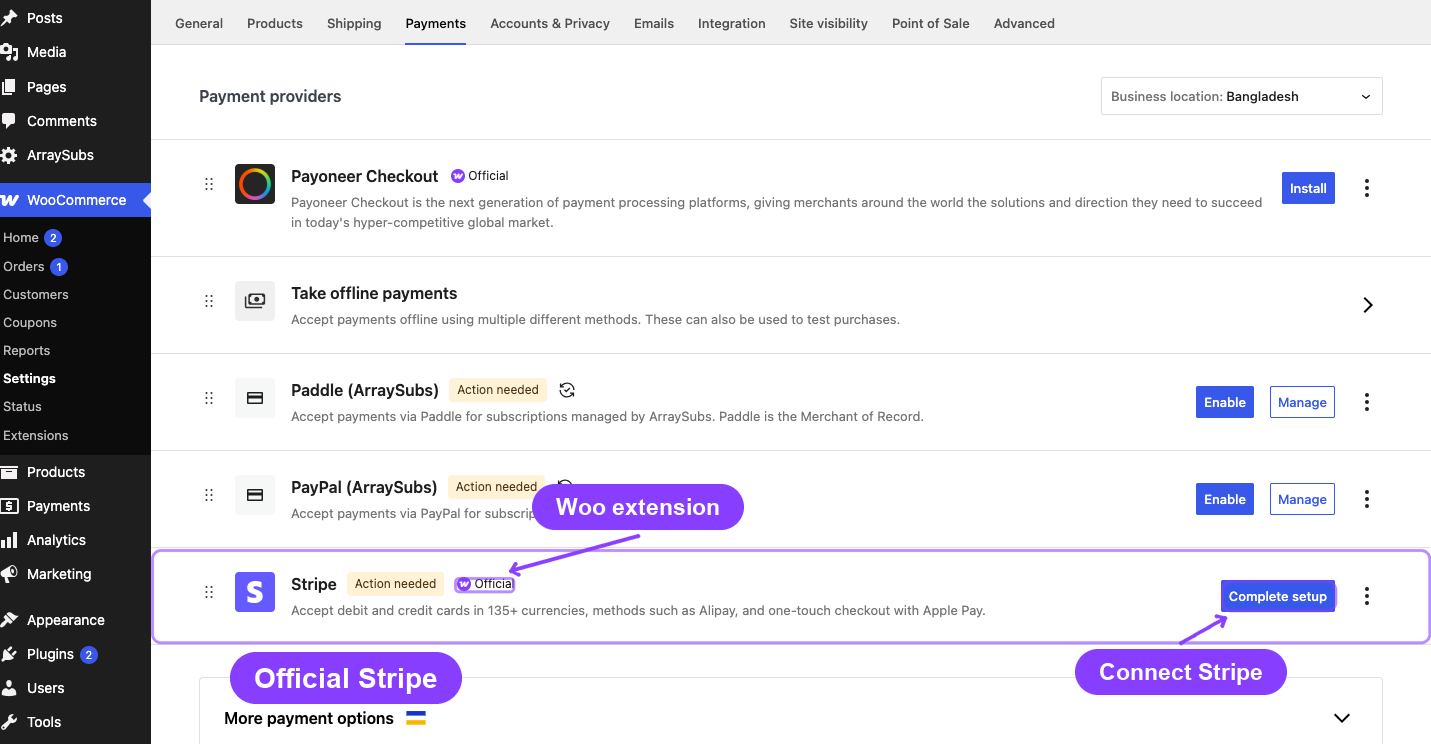Enable PayPal (ArraySubs) gateway

tap(1225, 499)
